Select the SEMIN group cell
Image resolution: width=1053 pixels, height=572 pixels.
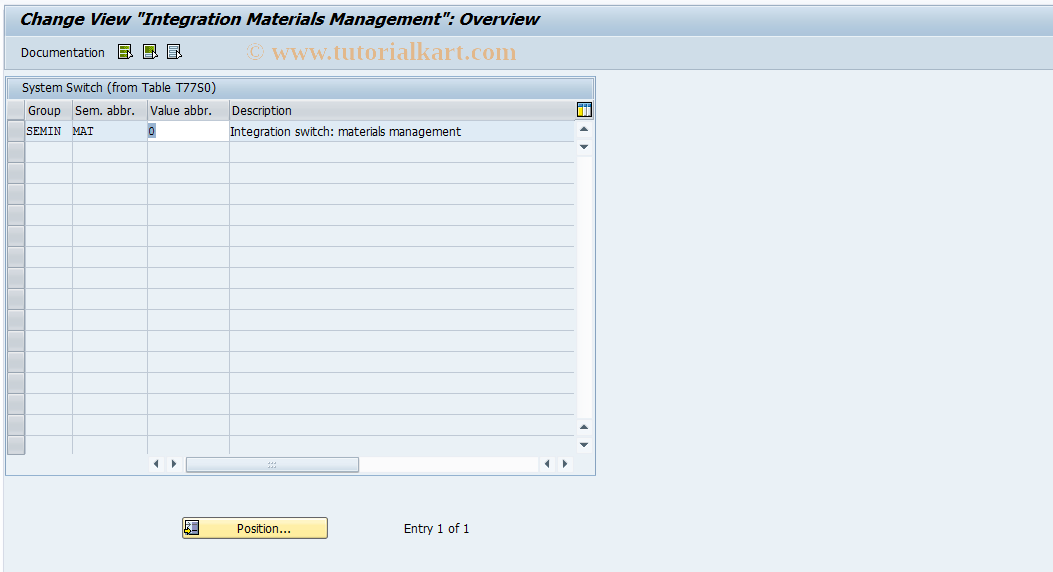48,132
